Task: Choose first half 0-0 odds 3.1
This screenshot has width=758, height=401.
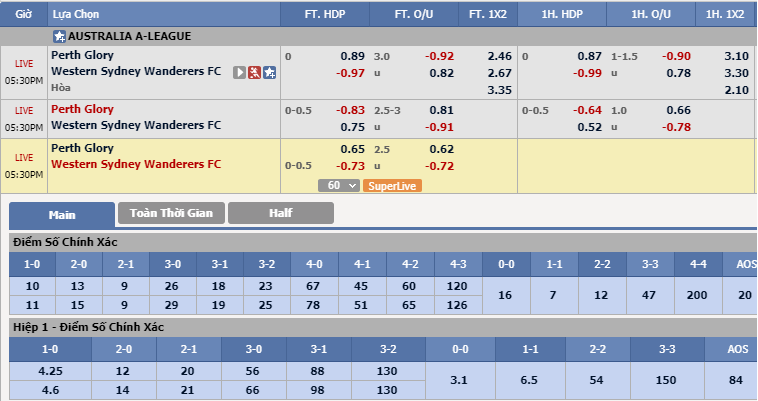Action: pos(459,380)
